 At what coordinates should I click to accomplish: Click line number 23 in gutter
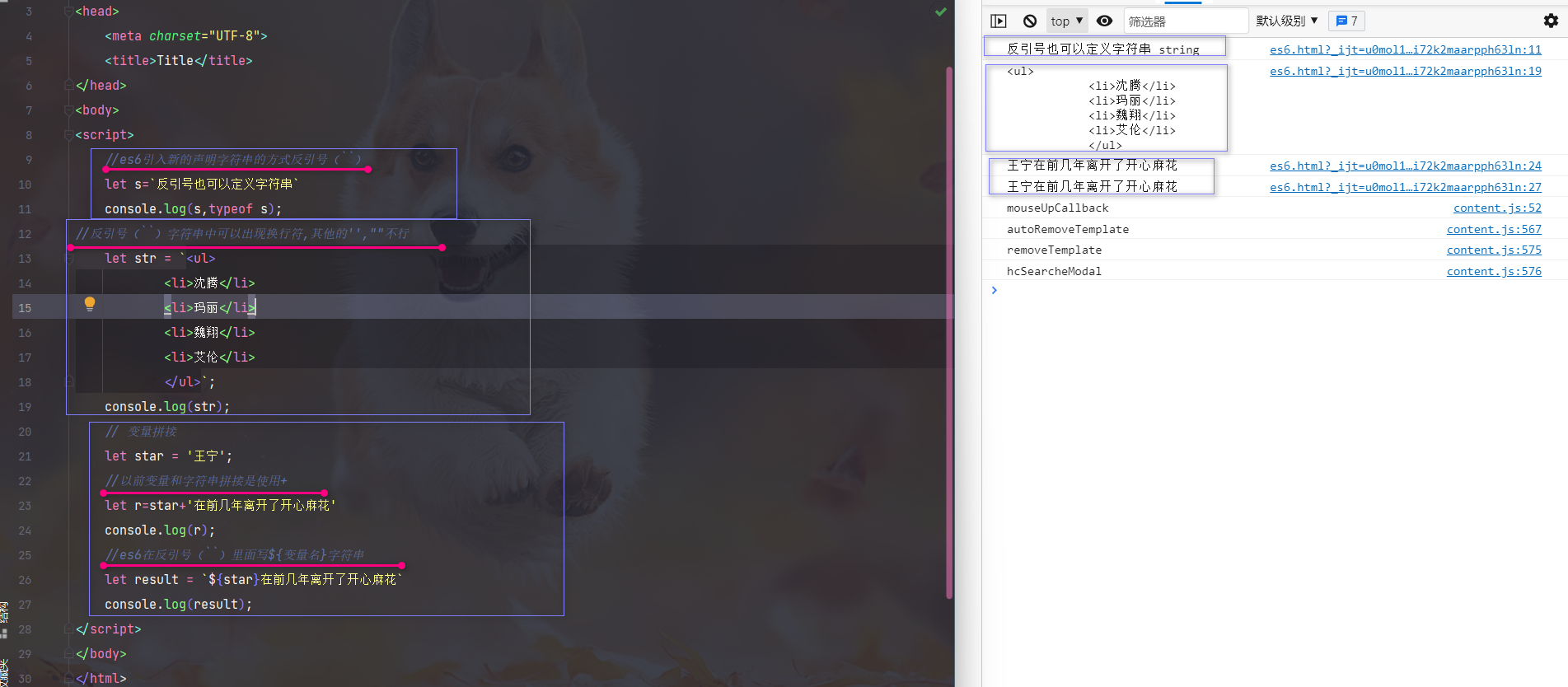coord(25,506)
